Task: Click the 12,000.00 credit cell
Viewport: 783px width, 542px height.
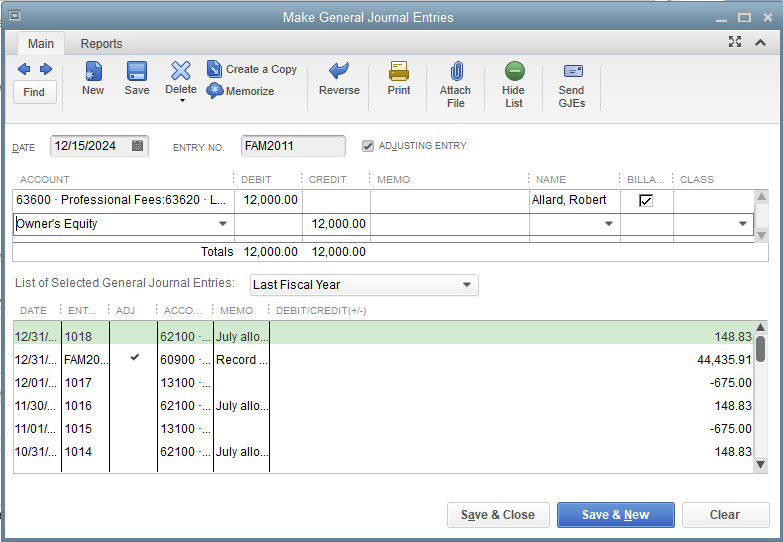Action: (x=337, y=224)
